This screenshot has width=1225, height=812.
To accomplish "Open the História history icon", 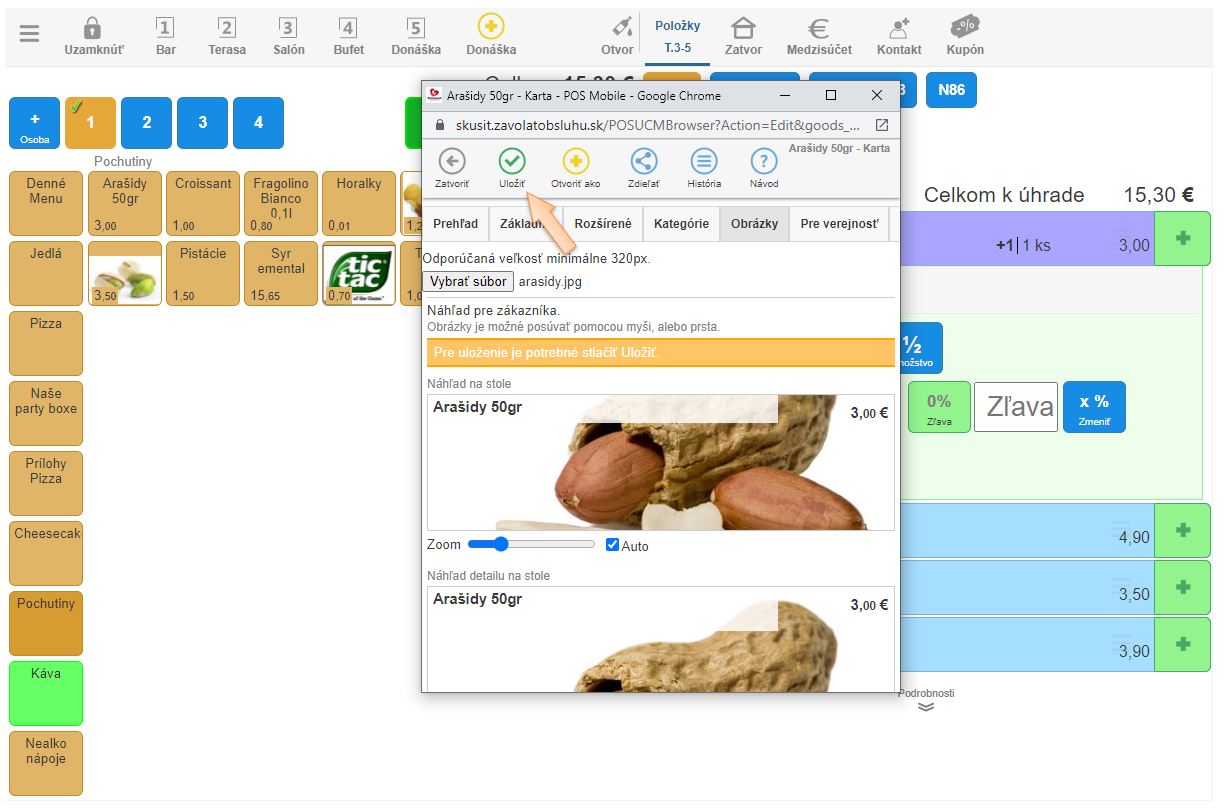I will coord(704,162).
